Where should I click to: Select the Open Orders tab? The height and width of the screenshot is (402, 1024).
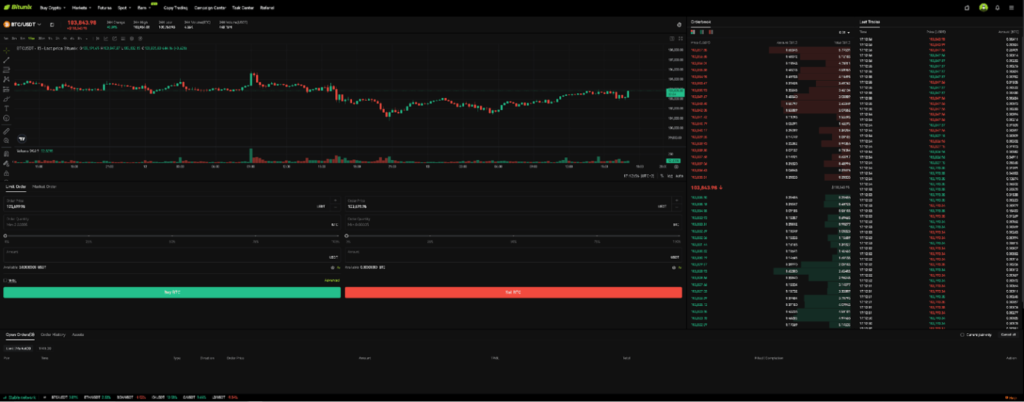[20, 334]
